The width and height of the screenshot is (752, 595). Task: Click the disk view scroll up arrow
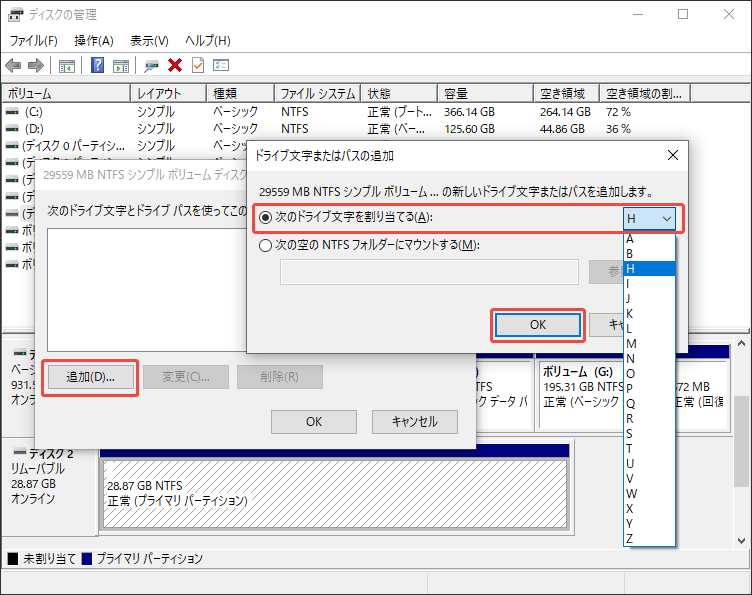click(741, 343)
